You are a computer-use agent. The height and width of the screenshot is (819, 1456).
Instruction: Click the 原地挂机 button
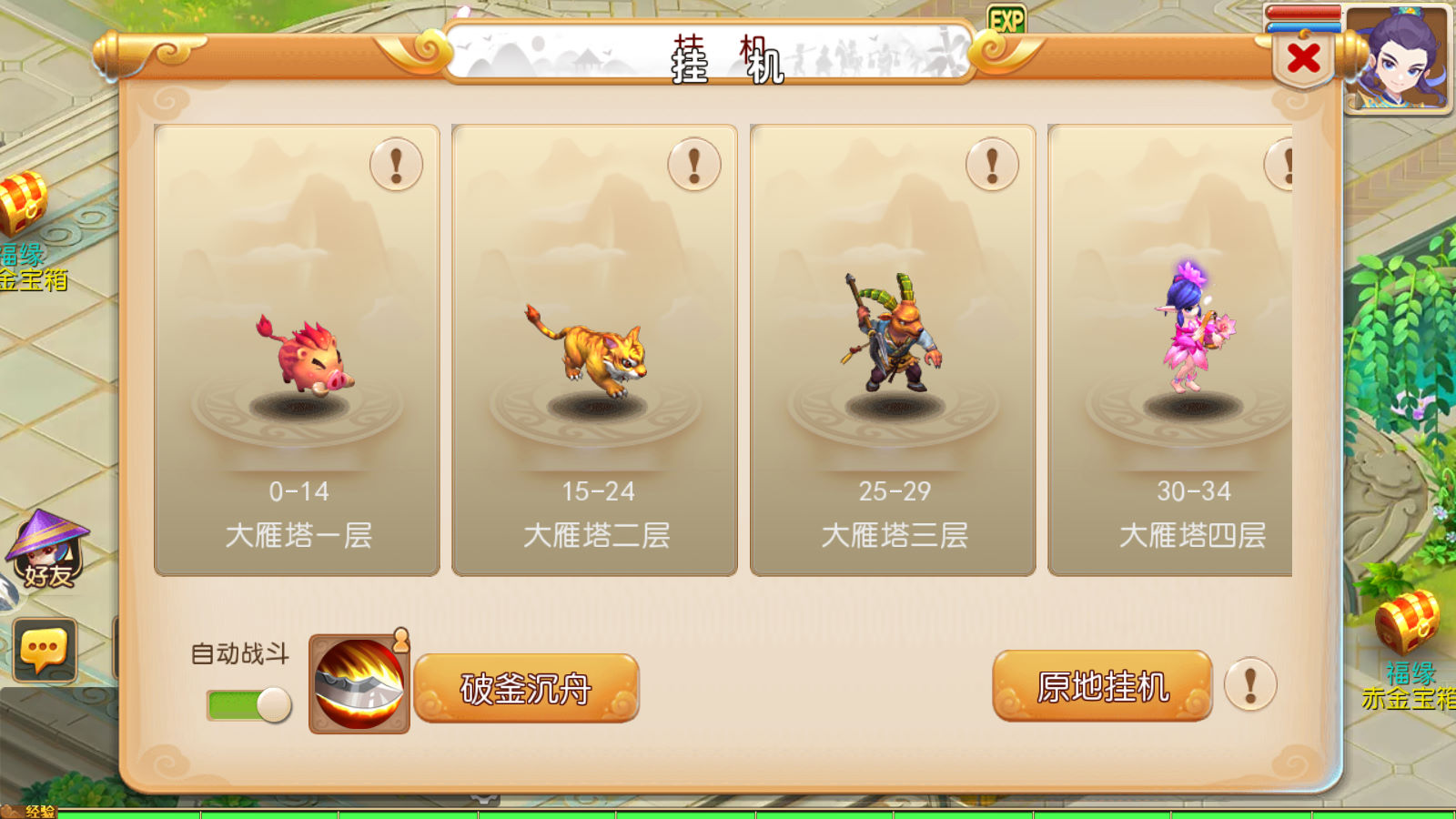(x=1102, y=685)
